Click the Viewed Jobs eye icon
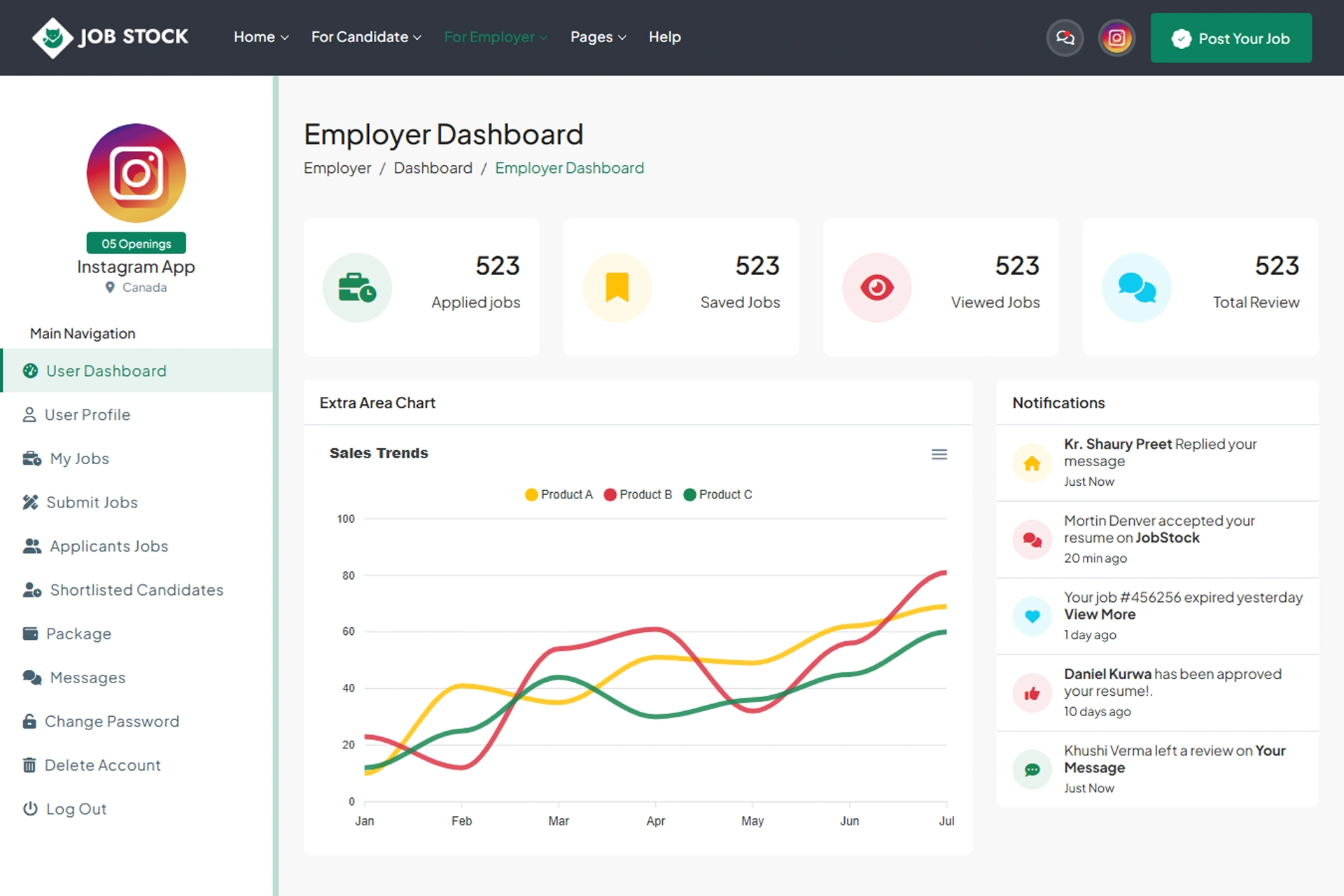This screenshot has height=896, width=1344. point(877,288)
